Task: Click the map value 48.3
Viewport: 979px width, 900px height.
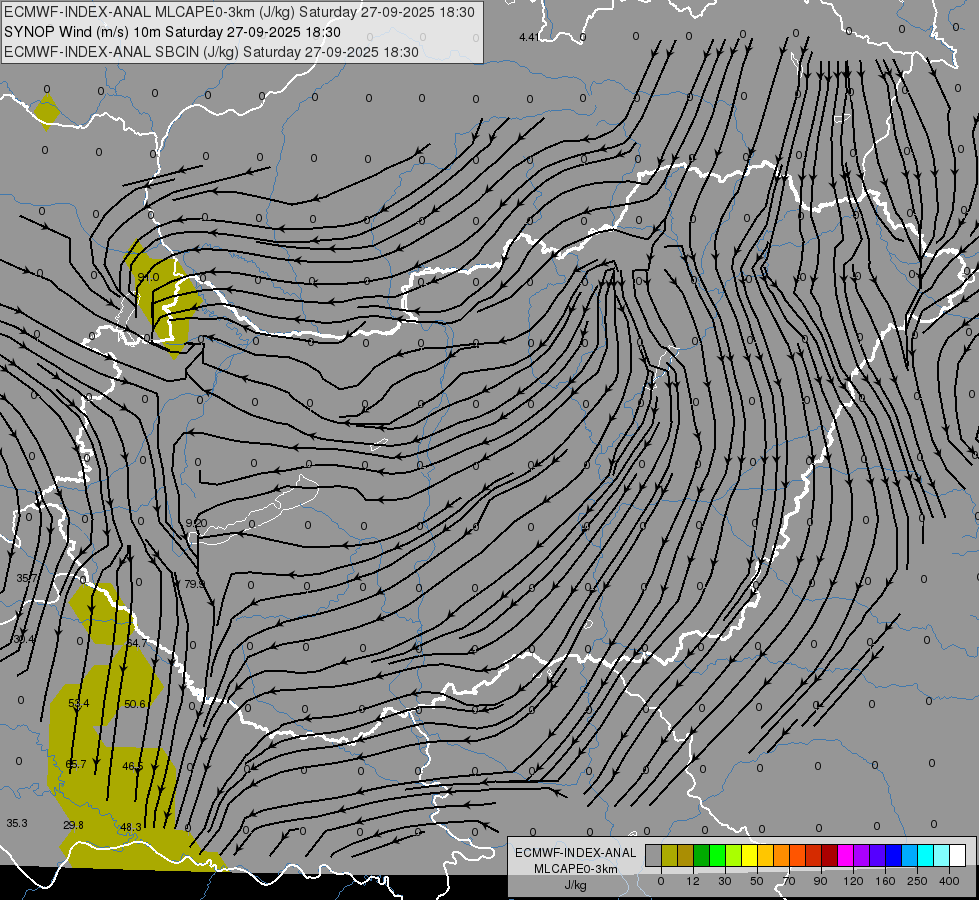Action: [x=130, y=827]
